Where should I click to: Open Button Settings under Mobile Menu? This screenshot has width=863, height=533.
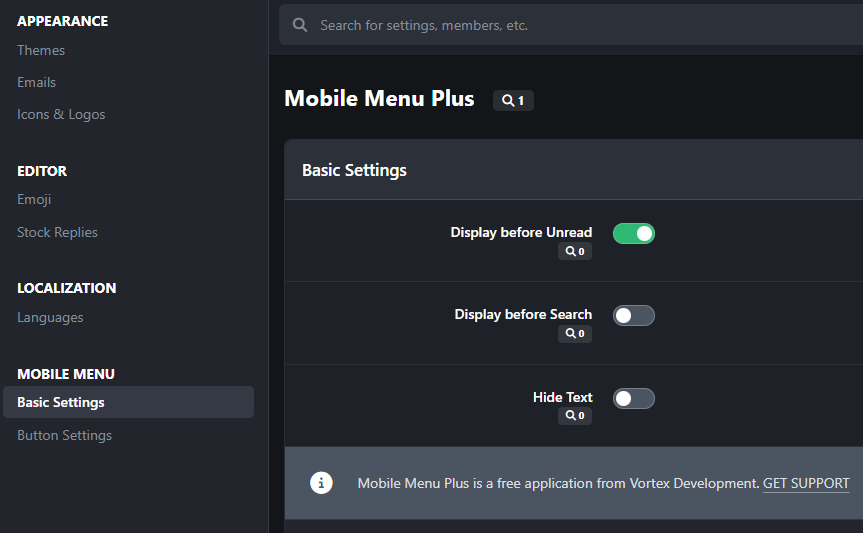(64, 435)
